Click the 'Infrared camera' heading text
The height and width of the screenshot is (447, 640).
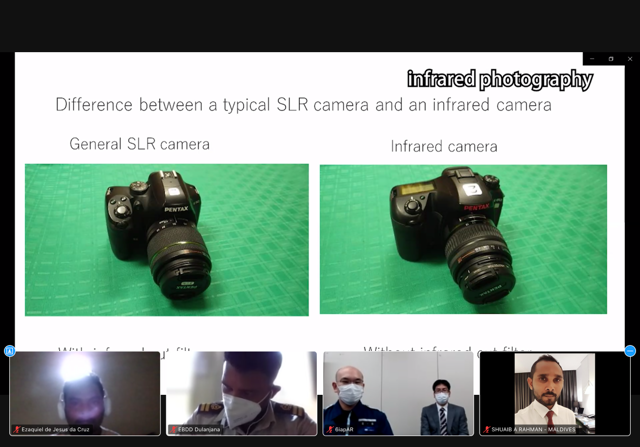[x=444, y=146]
